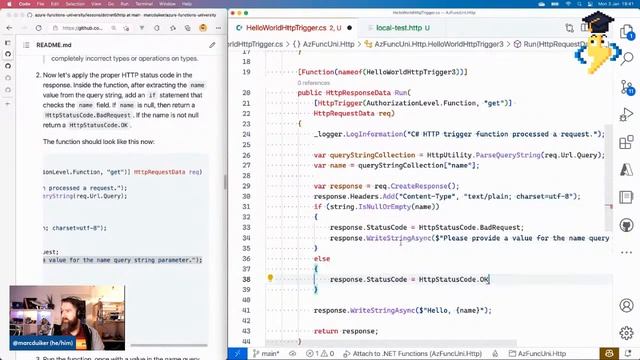Screen dimensions: 640x360
Task: Open the Run and Debug view
Action: point(627,114)
